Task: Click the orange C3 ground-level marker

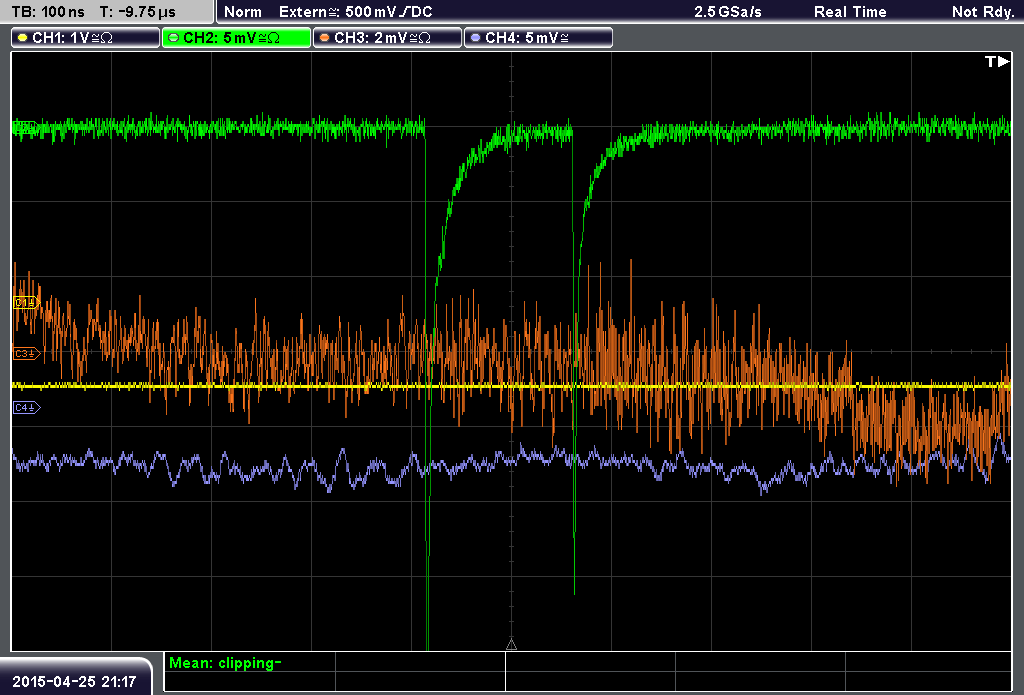Action: coord(26,353)
